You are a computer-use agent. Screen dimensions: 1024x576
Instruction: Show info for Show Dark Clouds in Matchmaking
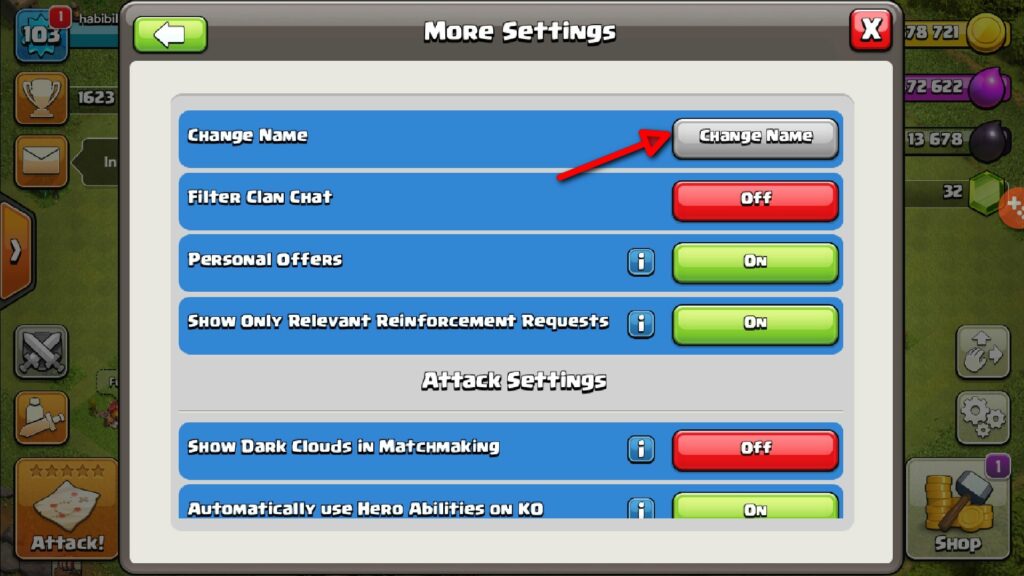[641, 449]
